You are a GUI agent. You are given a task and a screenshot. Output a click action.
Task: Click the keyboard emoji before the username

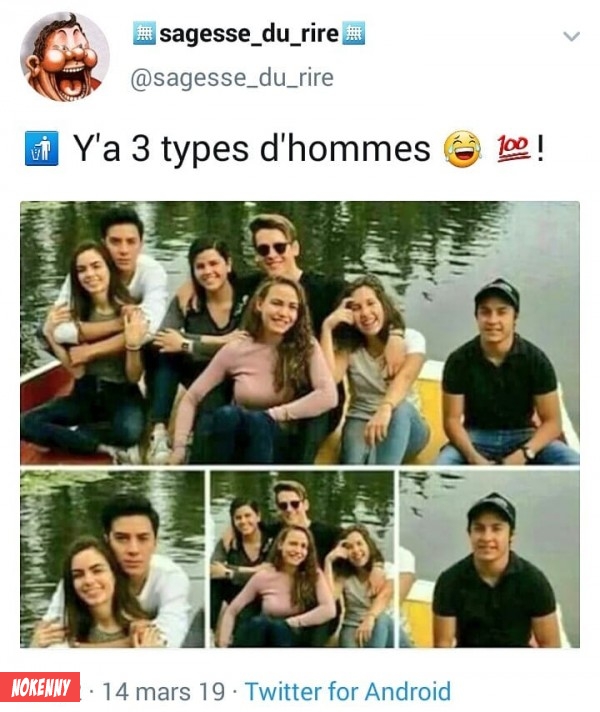point(144,33)
